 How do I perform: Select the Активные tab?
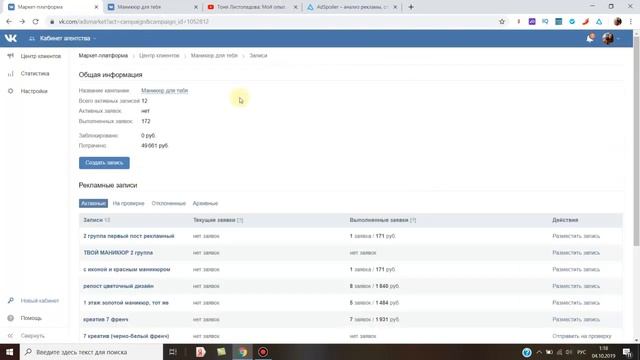coord(93,203)
